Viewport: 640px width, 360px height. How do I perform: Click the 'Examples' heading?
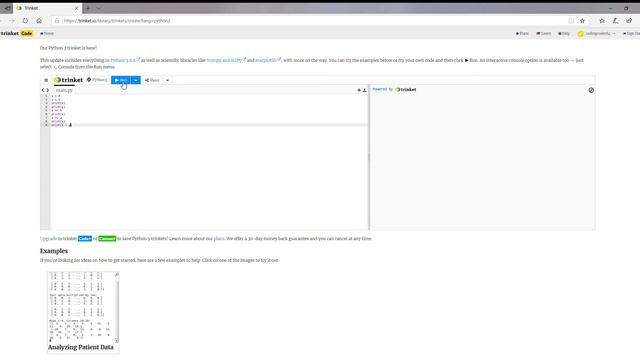click(x=54, y=251)
